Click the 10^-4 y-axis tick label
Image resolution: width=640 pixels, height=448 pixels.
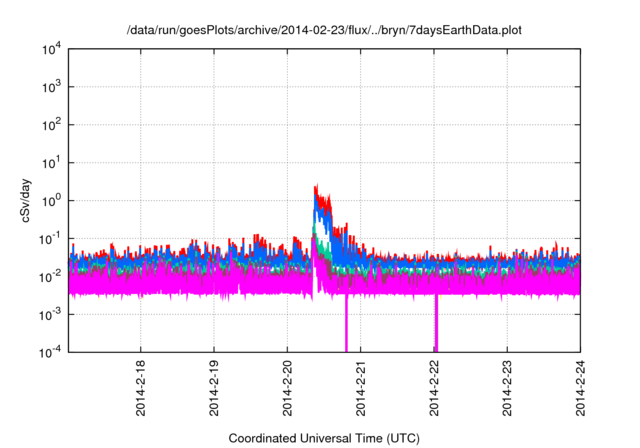(x=50, y=351)
